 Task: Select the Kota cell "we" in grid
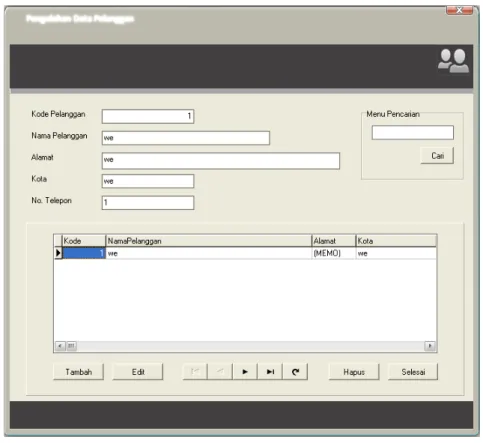(x=396, y=253)
